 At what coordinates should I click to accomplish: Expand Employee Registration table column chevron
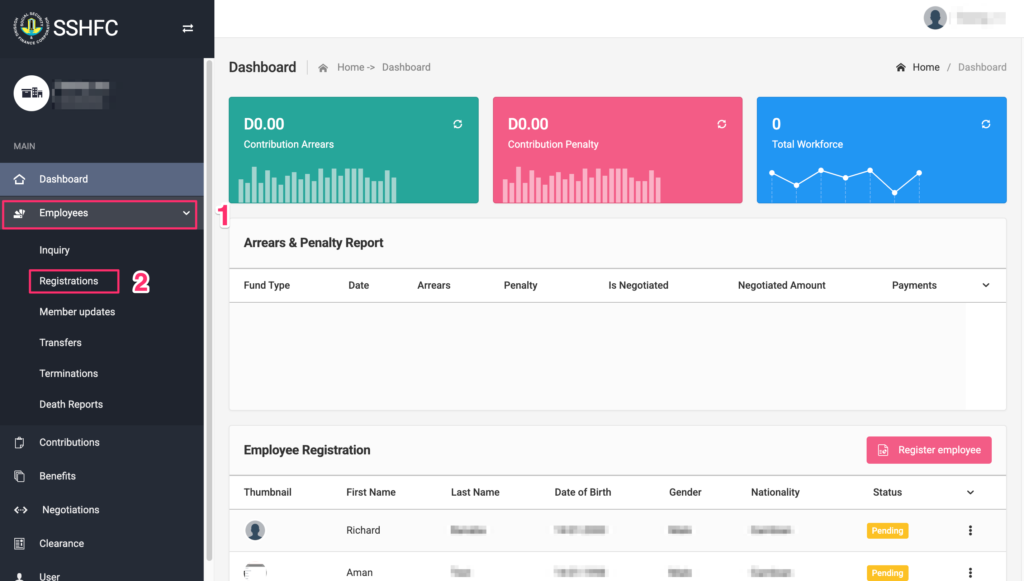pyautogui.click(x=970, y=492)
